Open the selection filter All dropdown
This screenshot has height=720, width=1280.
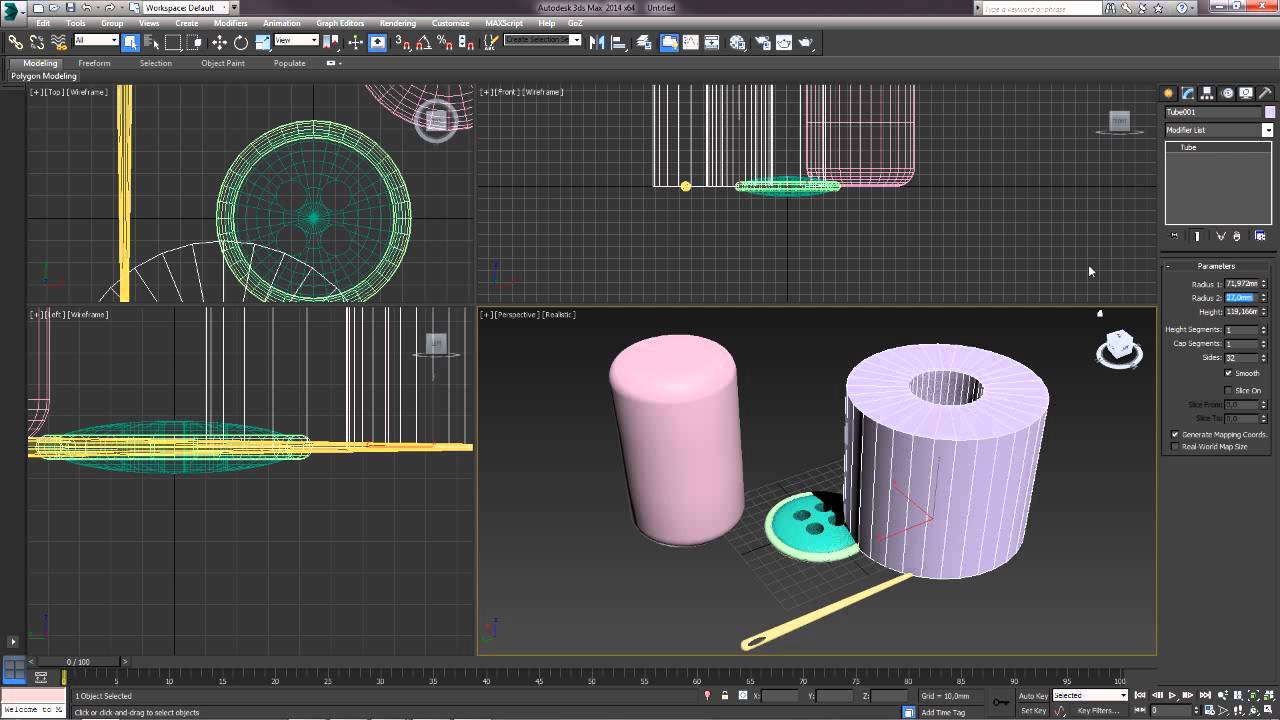pos(96,41)
